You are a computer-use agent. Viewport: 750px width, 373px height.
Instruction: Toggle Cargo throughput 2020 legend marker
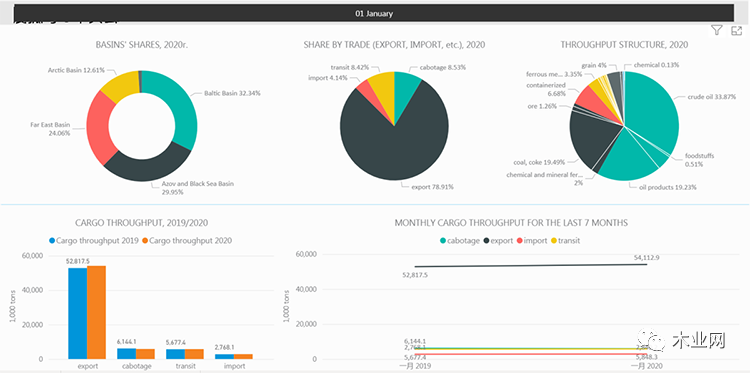click(x=145, y=241)
